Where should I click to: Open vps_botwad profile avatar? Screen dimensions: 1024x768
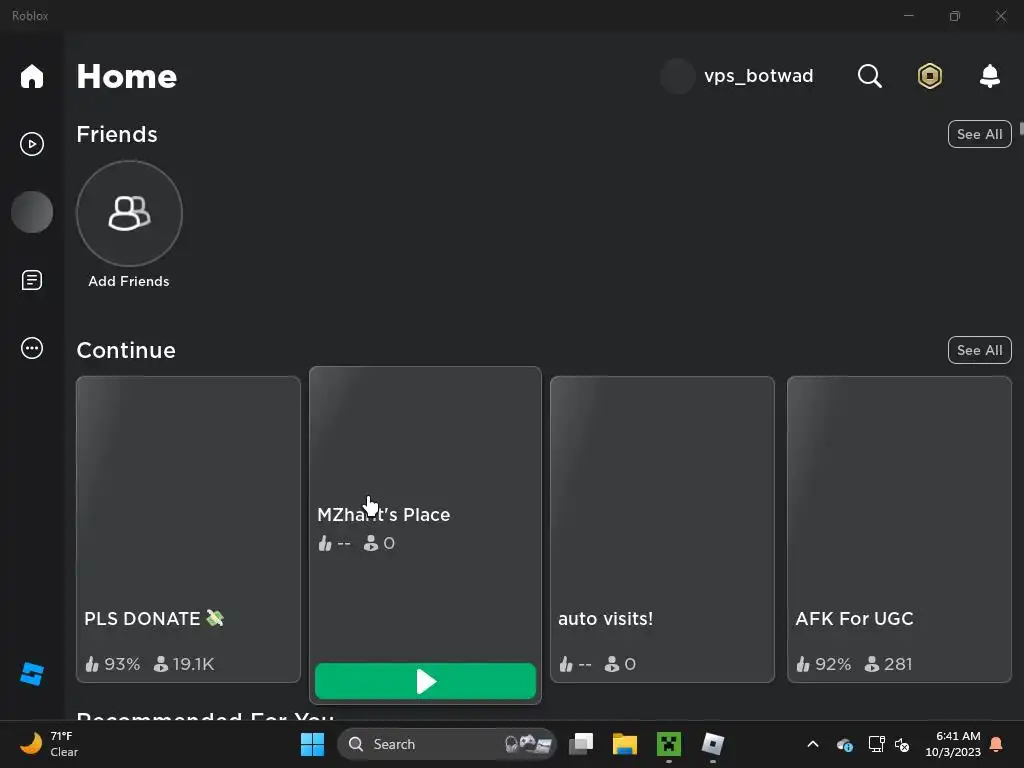[677, 76]
